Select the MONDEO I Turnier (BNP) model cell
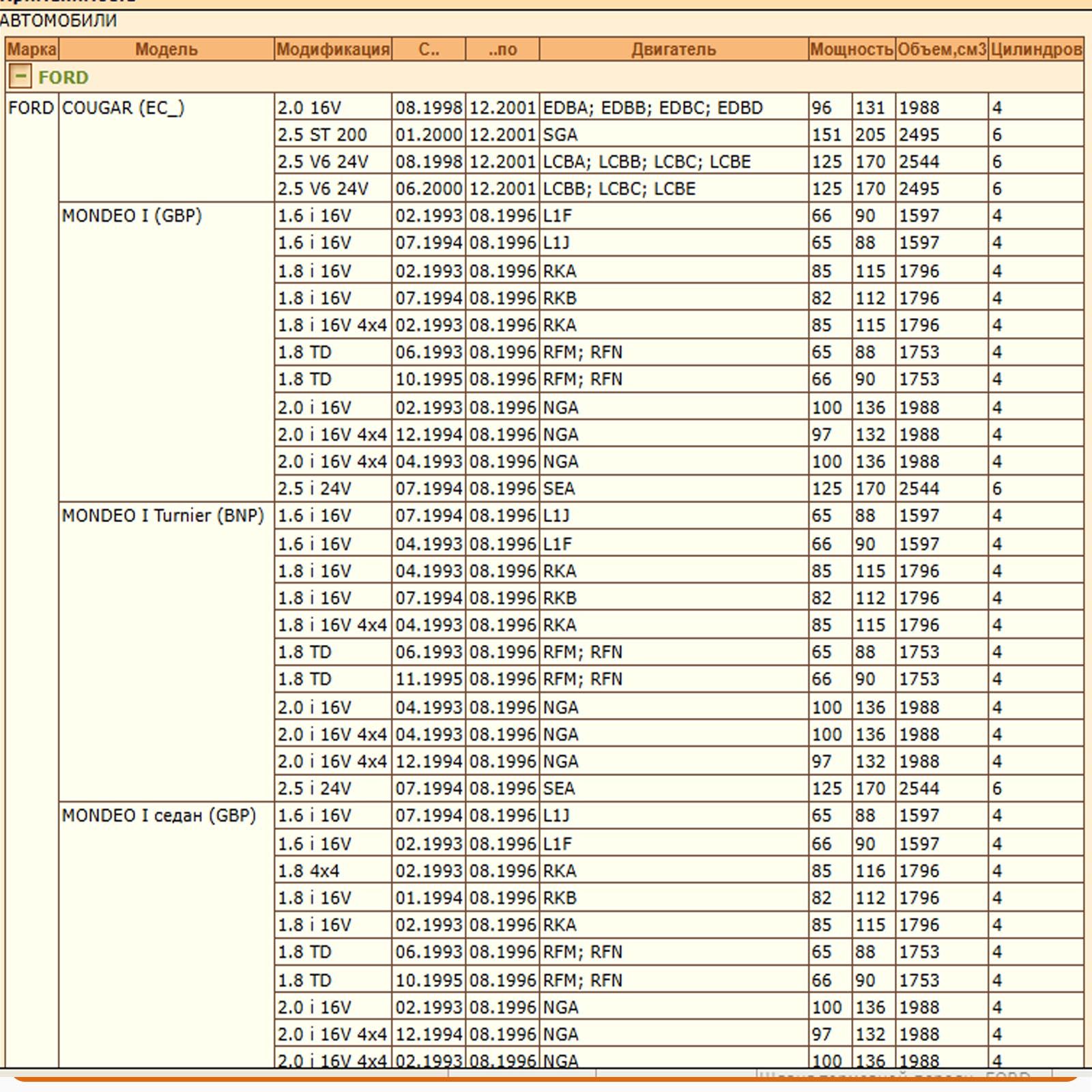 pos(167,652)
